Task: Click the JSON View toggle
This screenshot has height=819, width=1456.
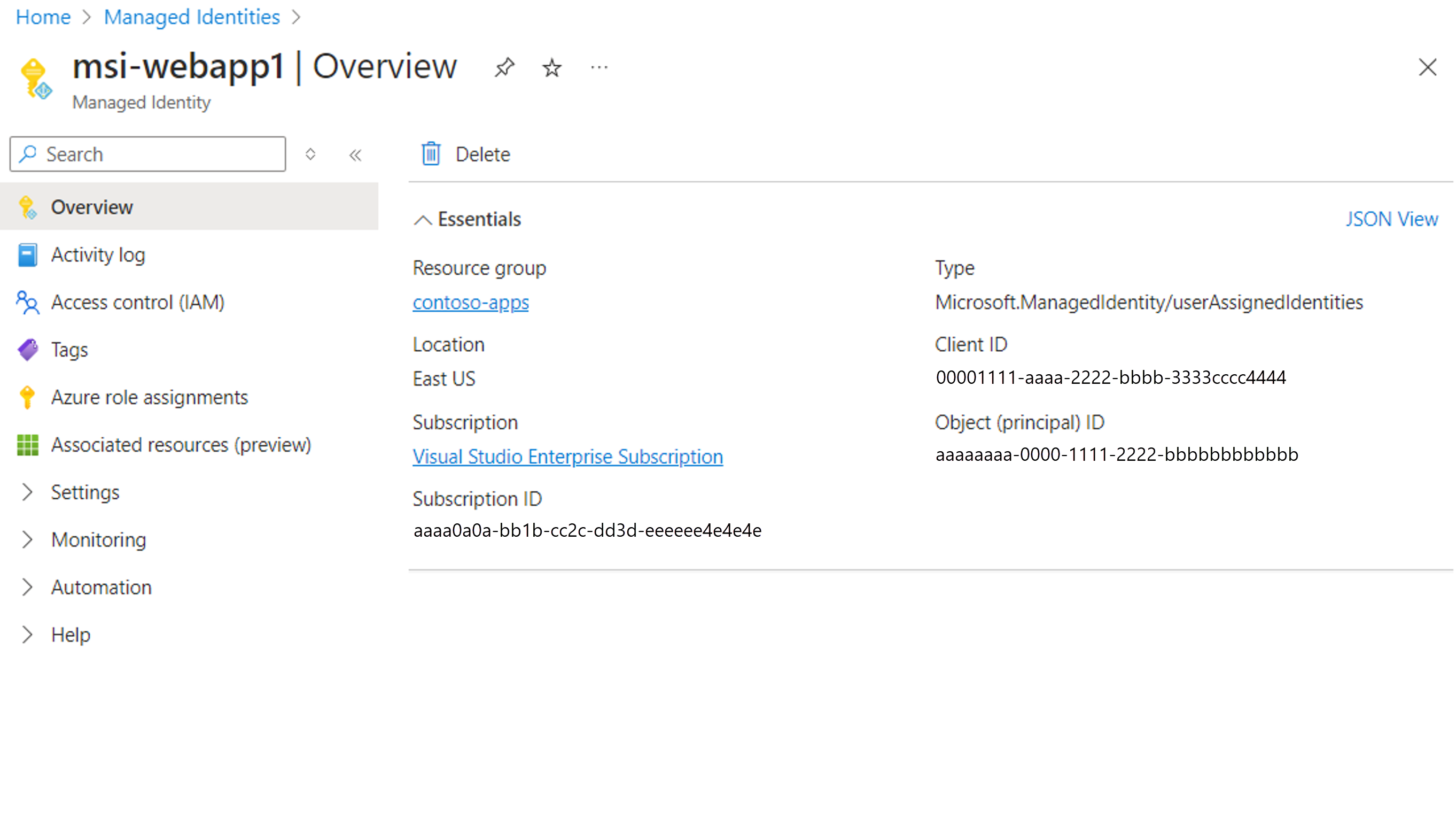Action: pyautogui.click(x=1393, y=219)
